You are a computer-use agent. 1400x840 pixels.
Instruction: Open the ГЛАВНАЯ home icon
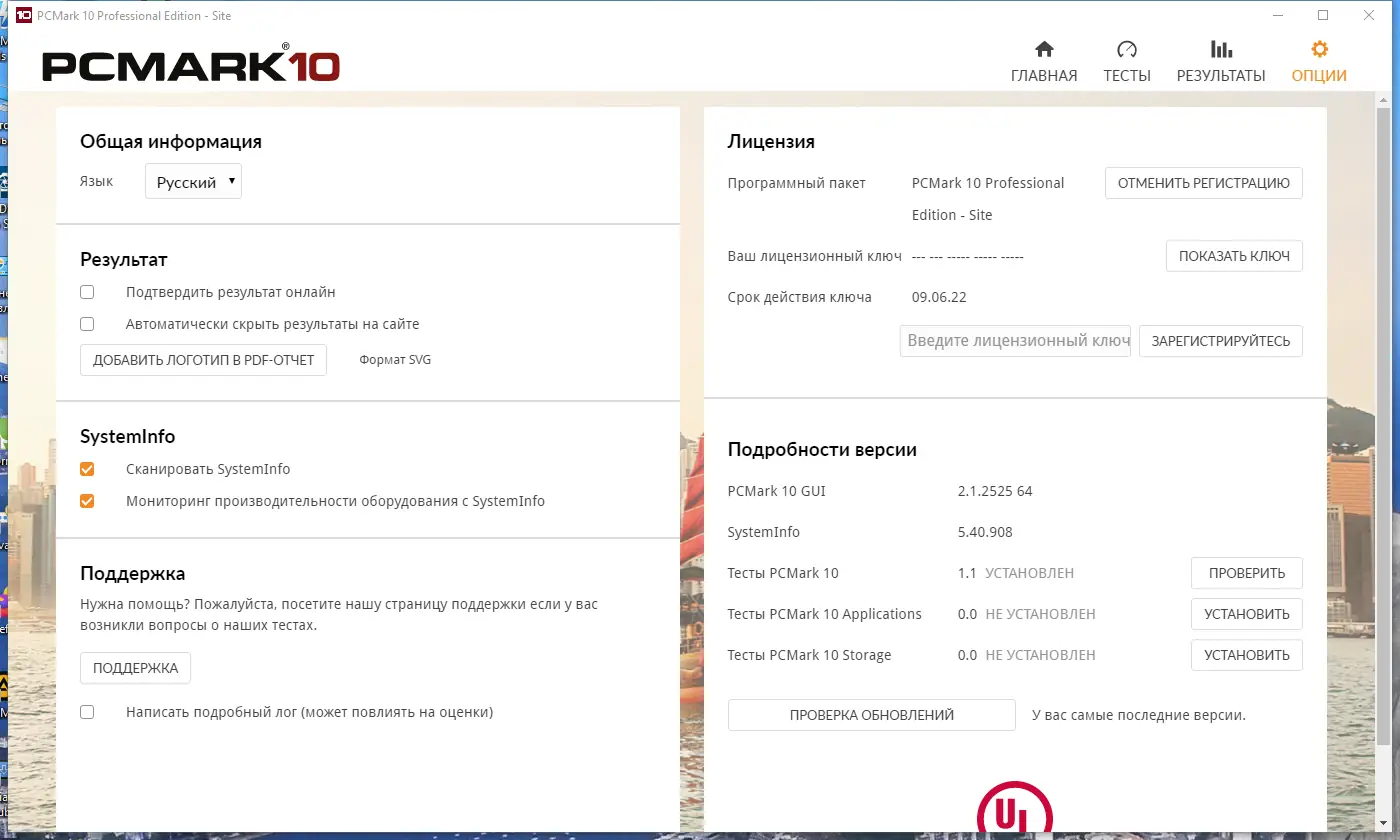(x=1044, y=49)
